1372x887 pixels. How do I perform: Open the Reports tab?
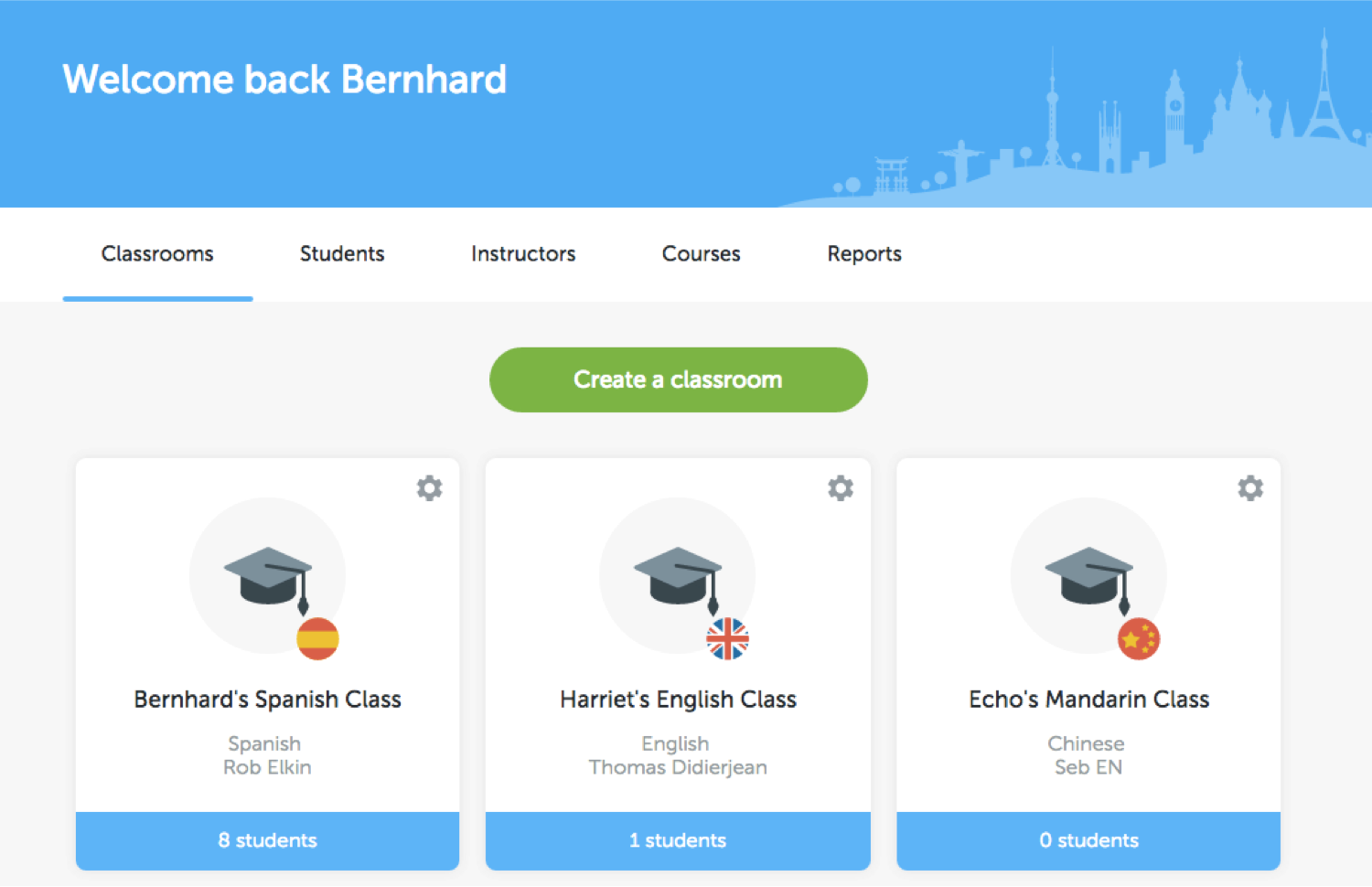pos(864,254)
